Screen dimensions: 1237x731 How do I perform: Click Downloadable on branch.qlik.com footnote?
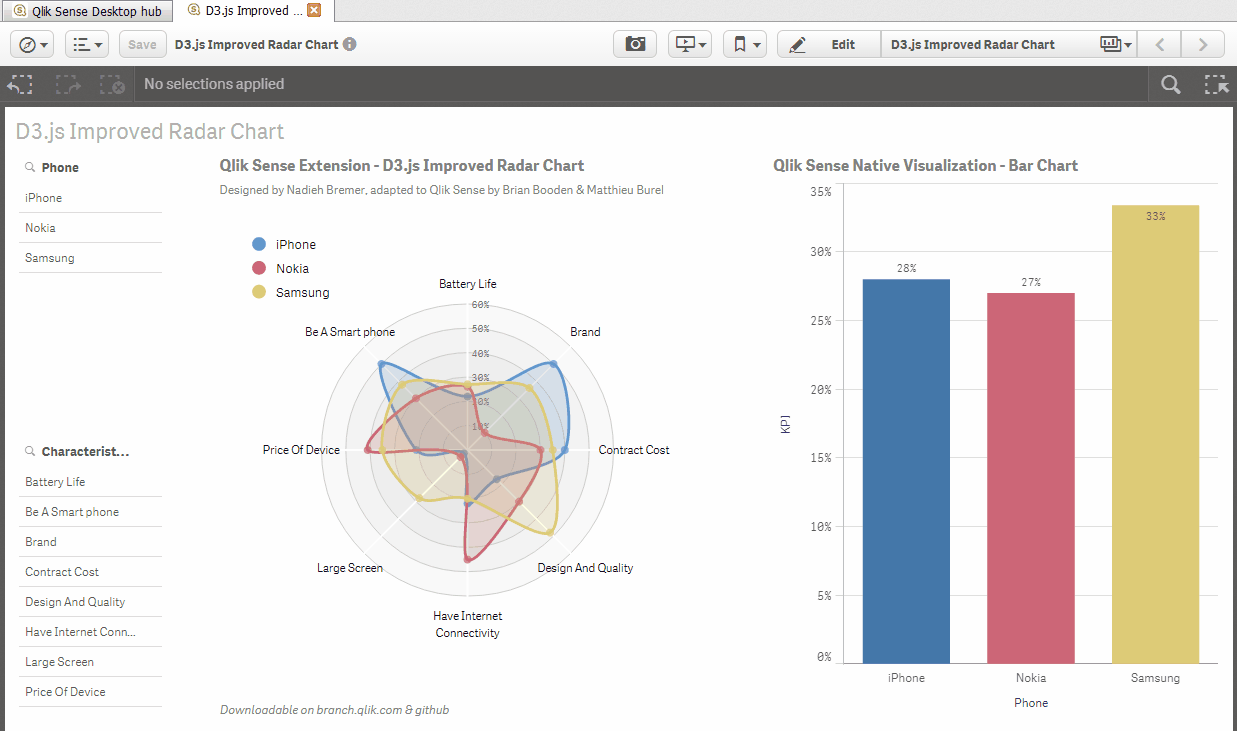(x=334, y=710)
